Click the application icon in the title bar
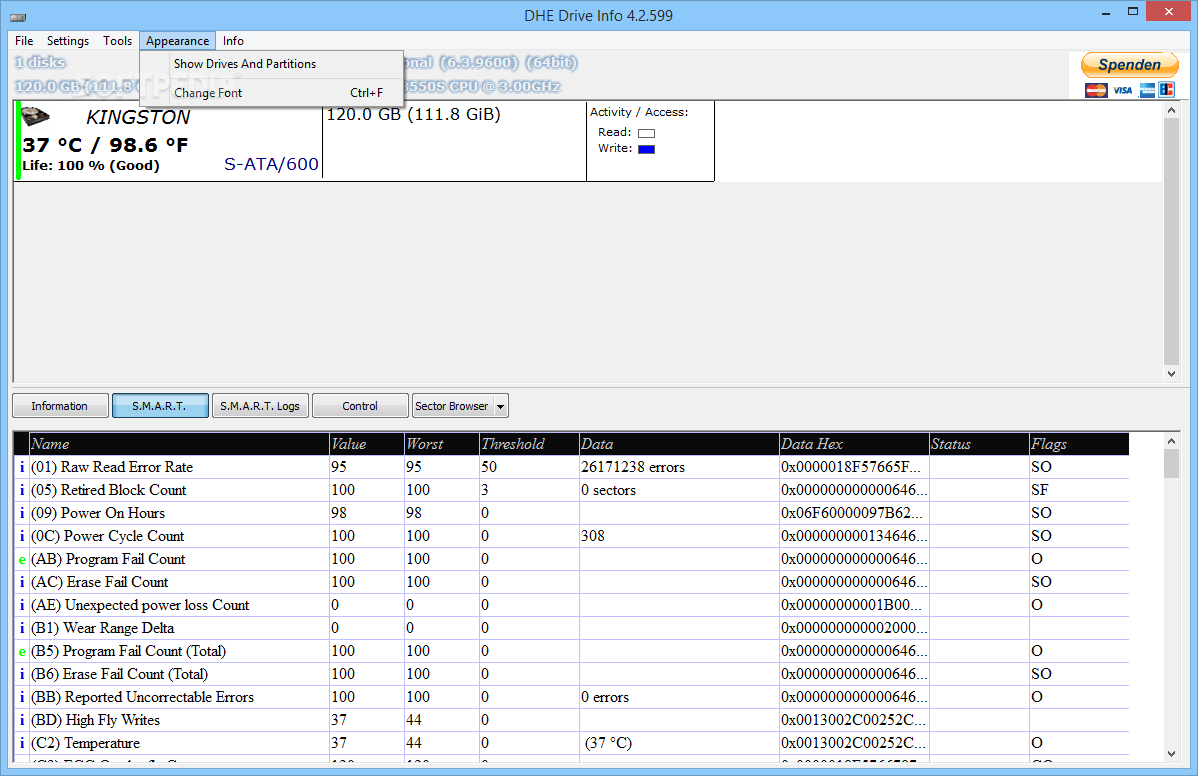This screenshot has width=1198, height=776. 18,16
